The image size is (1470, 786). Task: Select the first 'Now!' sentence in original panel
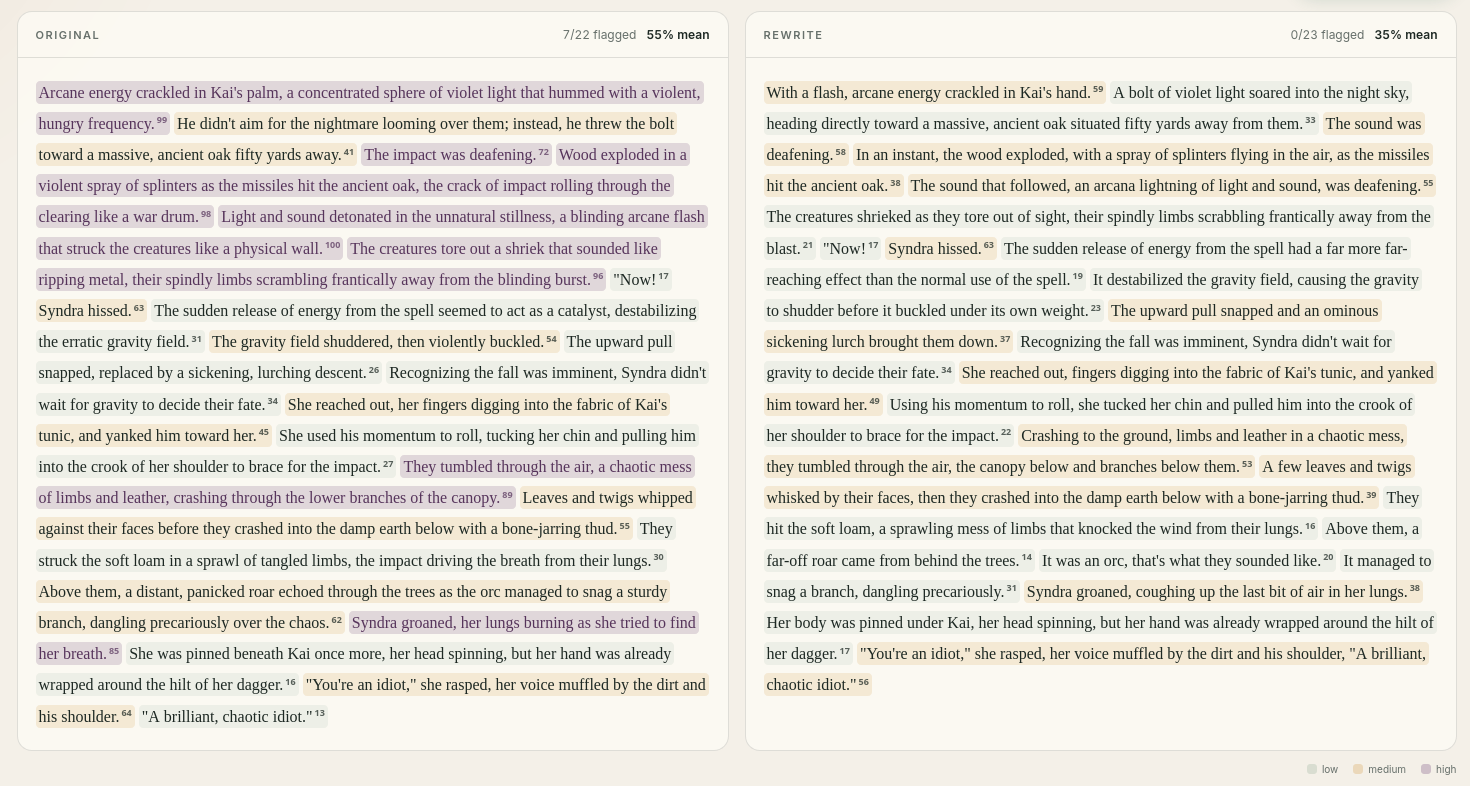[640, 279]
